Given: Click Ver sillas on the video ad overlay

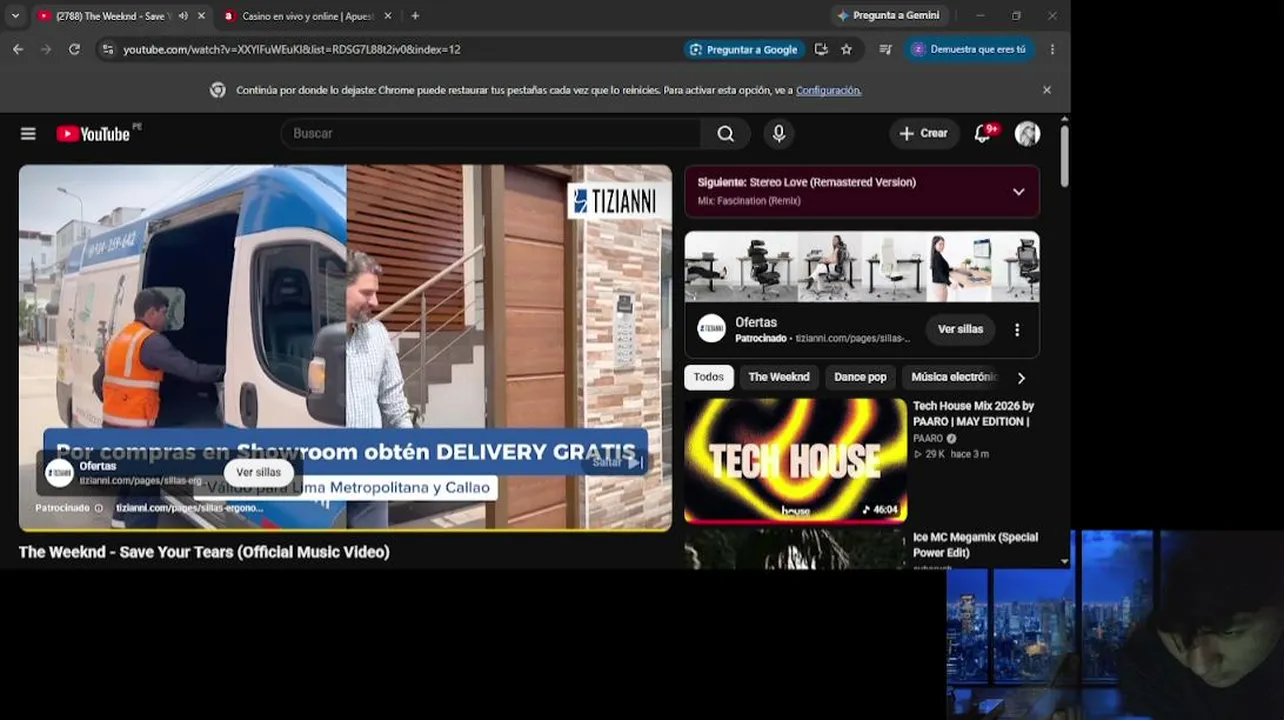Looking at the screenshot, I should pos(259,473).
